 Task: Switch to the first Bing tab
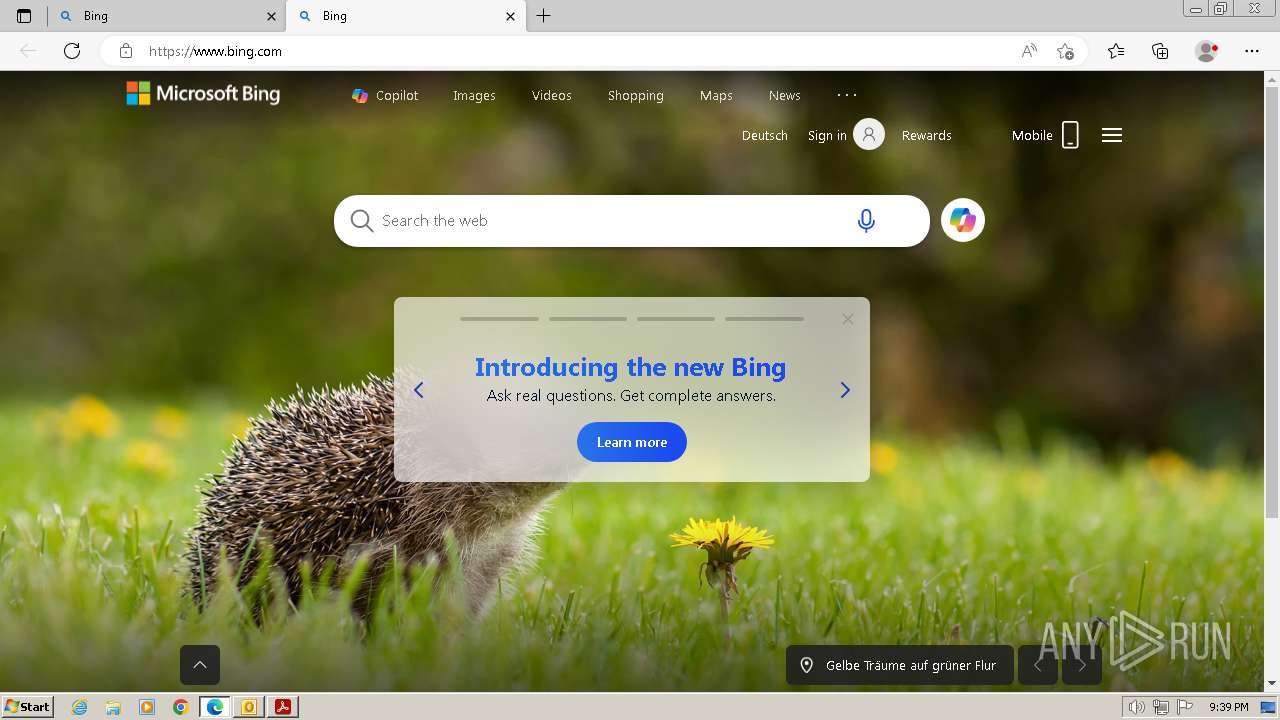tap(166, 16)
